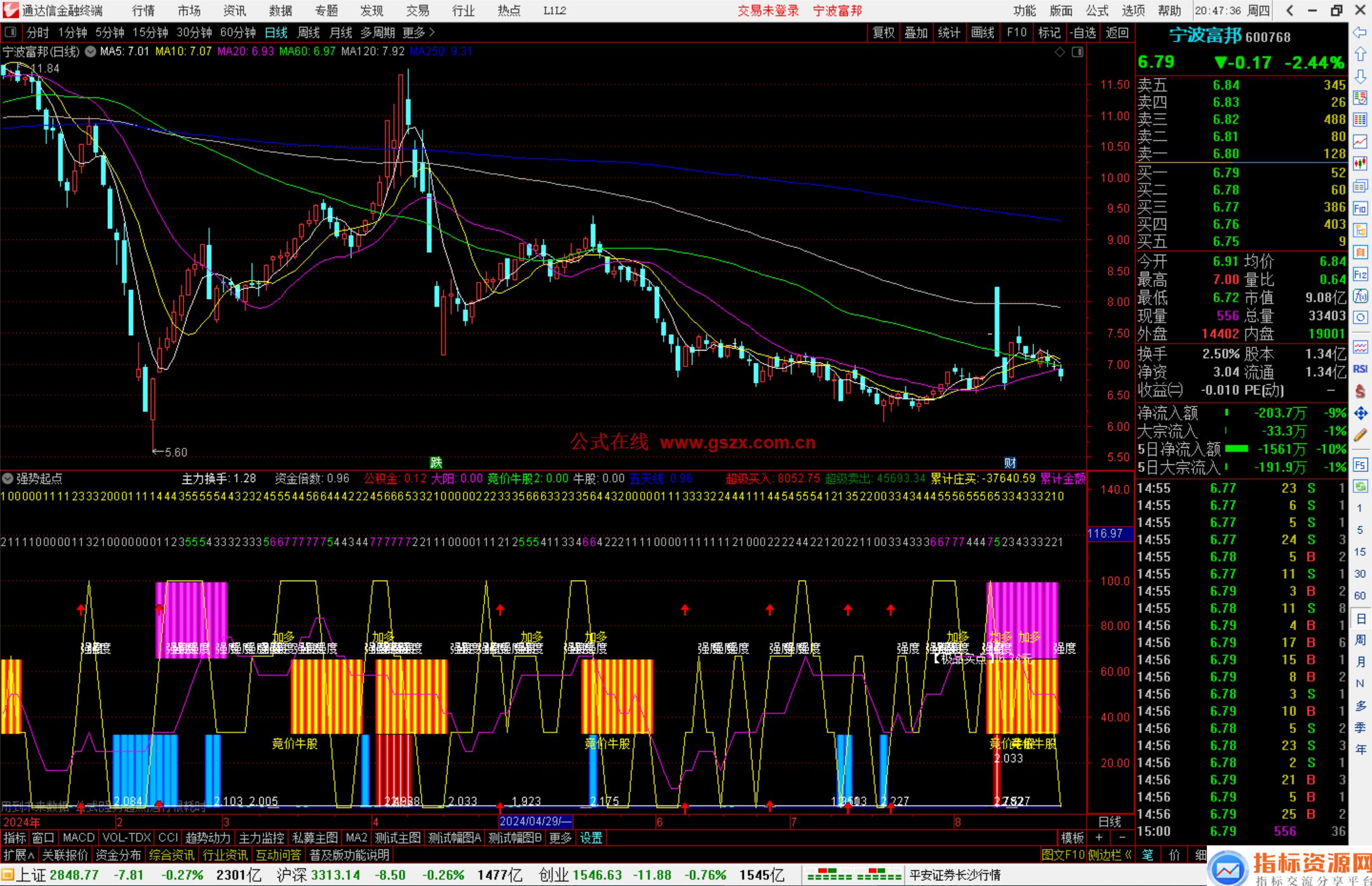Click the down arrow icon in right sidebar

[1360, 76]
